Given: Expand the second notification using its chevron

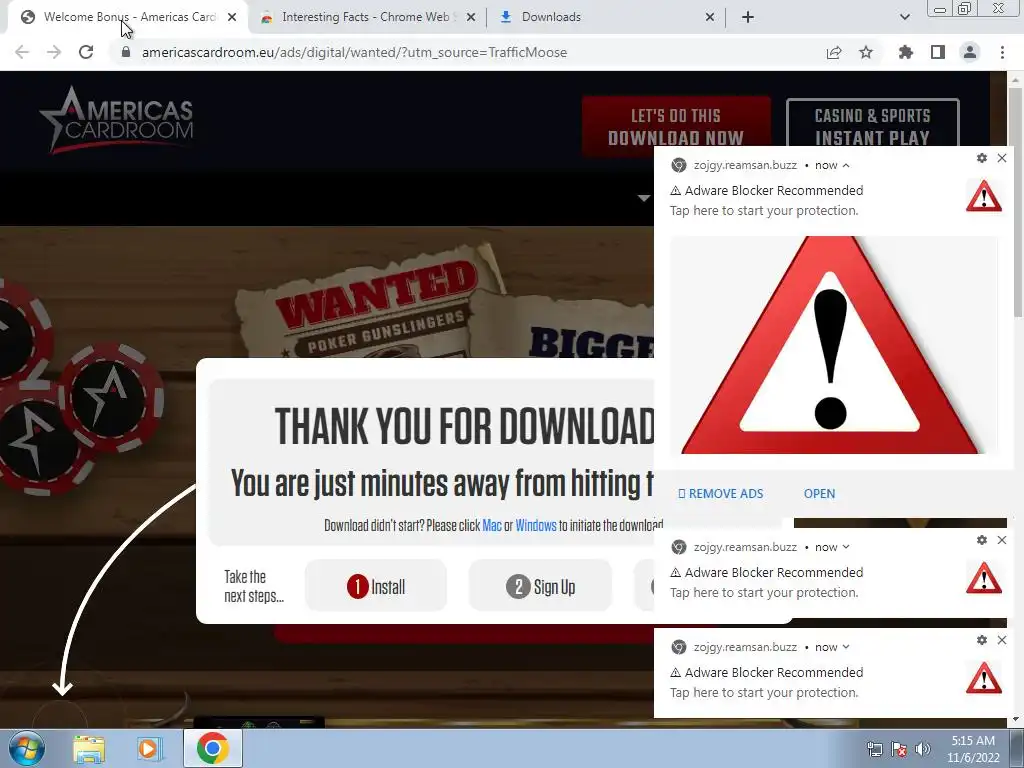Looking at the screenshot, I should pyautogui.click(x=846, y=547).
